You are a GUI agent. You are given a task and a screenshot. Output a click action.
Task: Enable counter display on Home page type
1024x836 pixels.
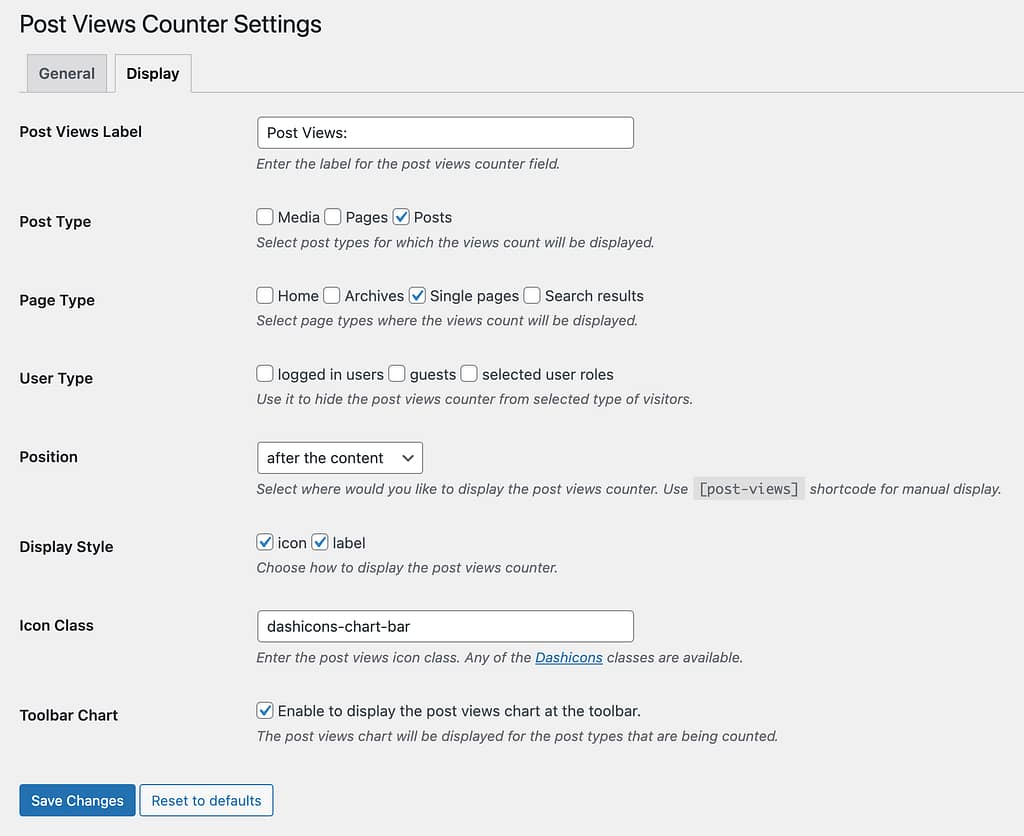pos(265,295)
